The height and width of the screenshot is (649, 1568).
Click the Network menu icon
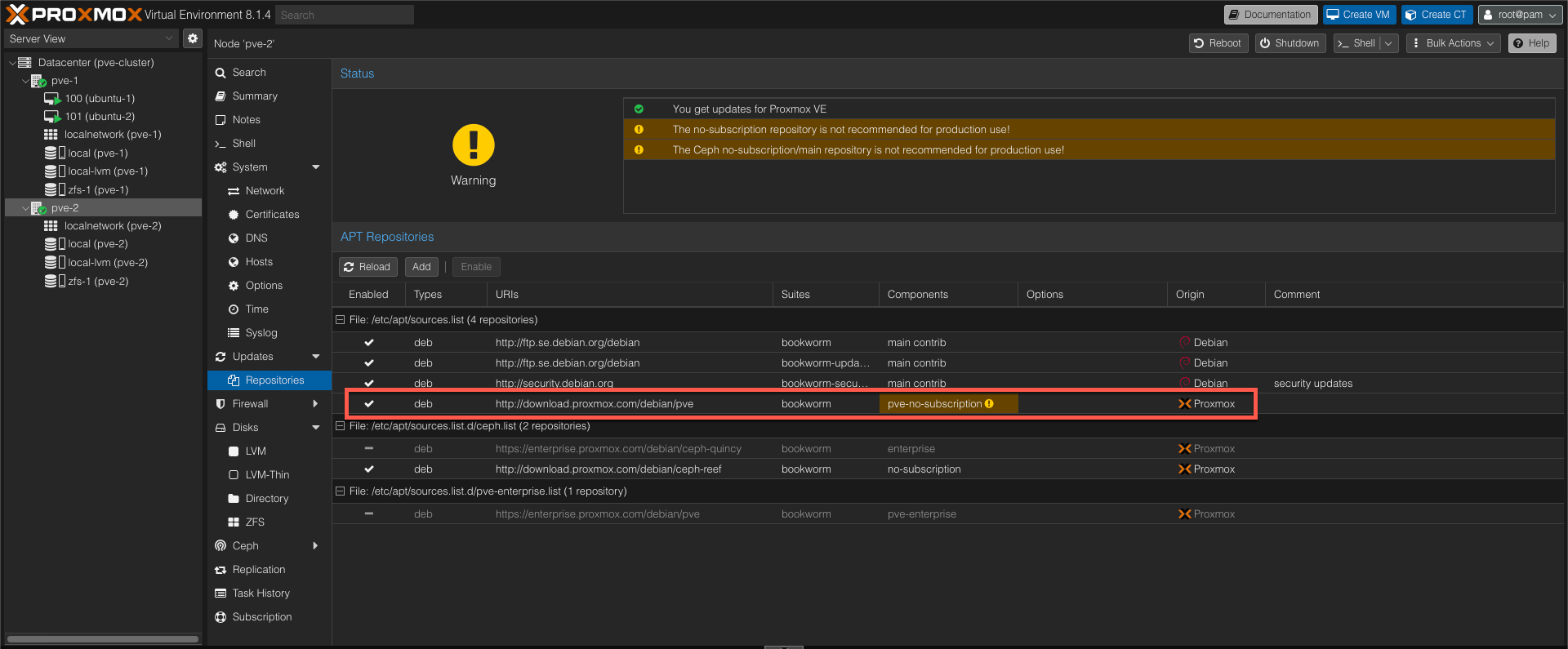click(x=234, y=191)
